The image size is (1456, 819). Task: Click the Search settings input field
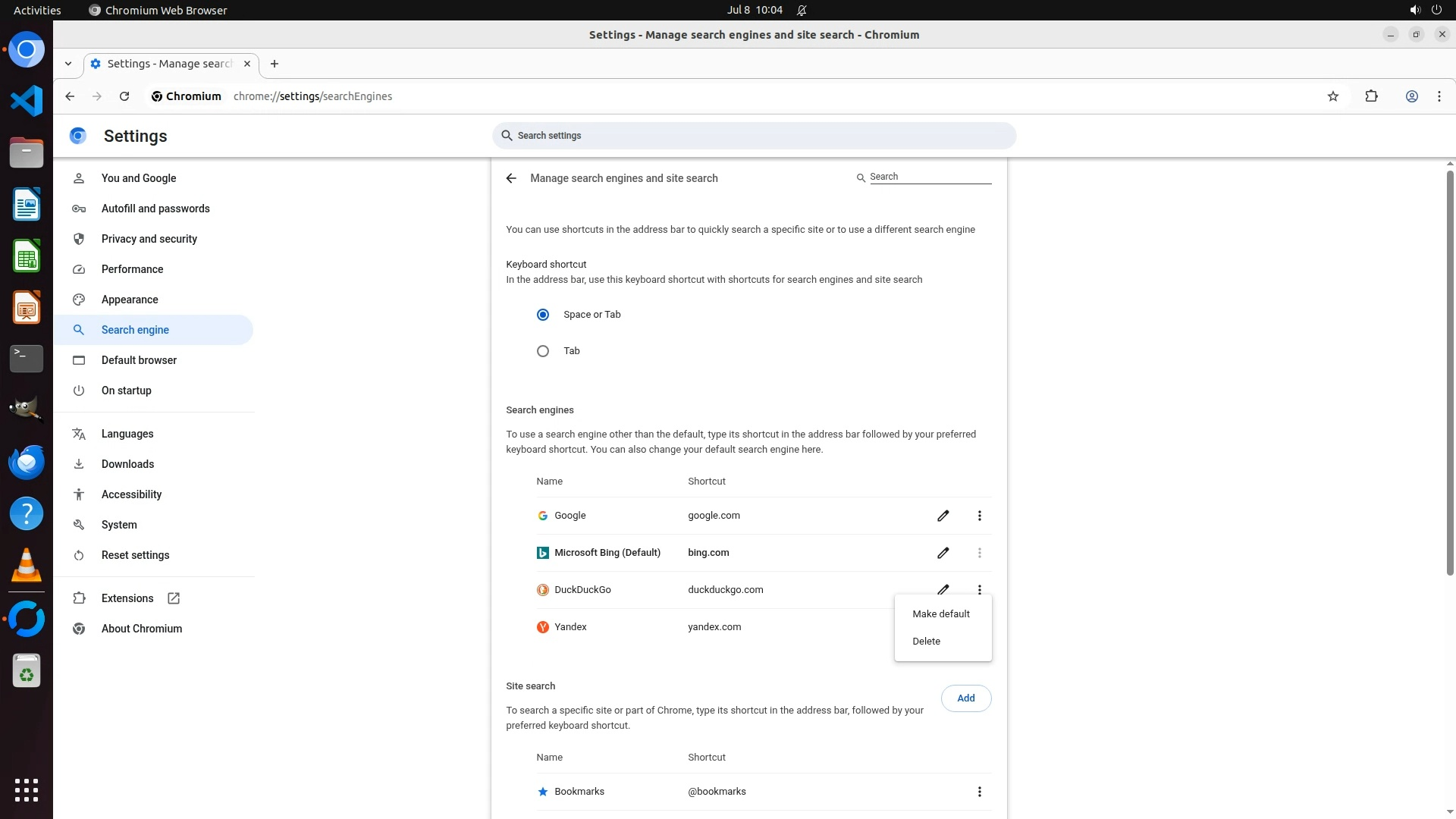755,136
